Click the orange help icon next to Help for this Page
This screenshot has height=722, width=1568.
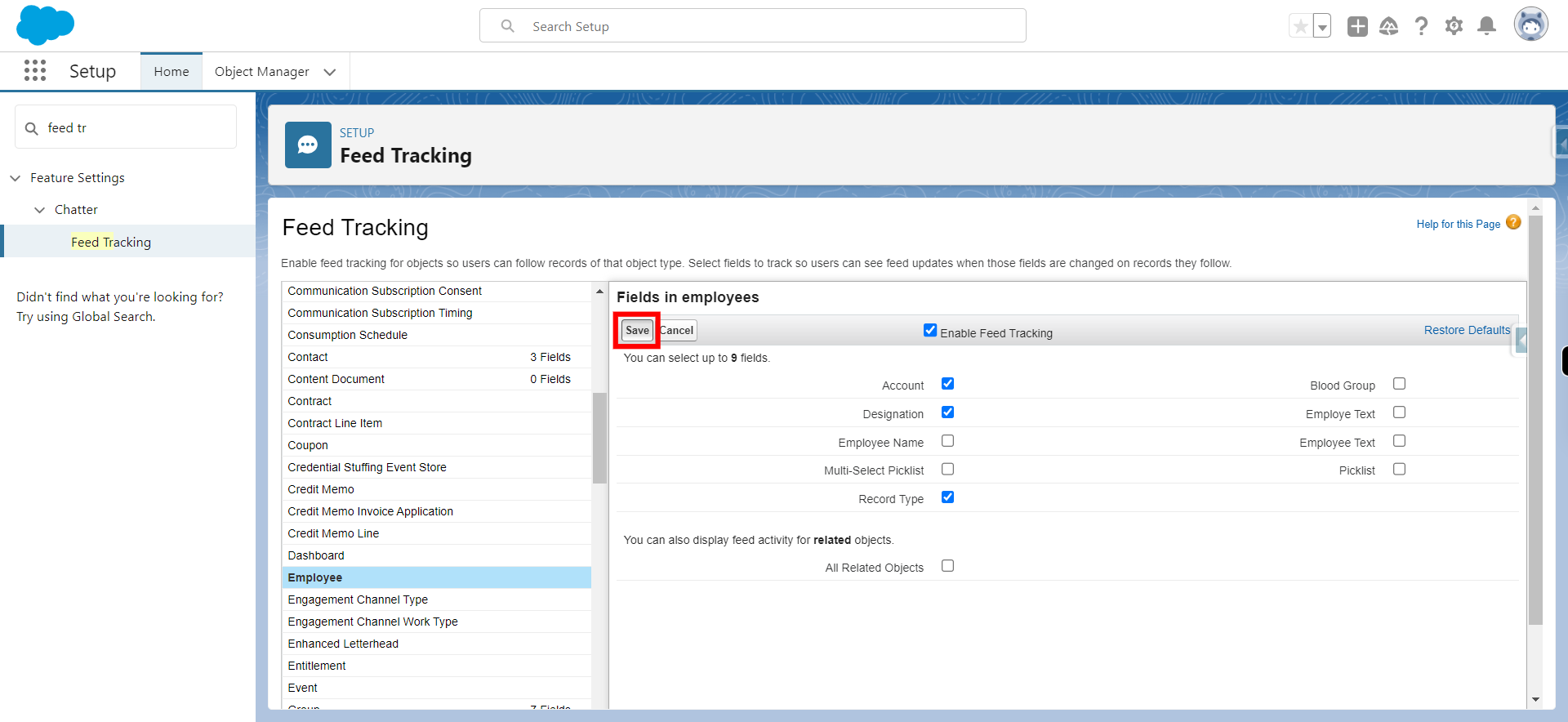point(1513,222)
